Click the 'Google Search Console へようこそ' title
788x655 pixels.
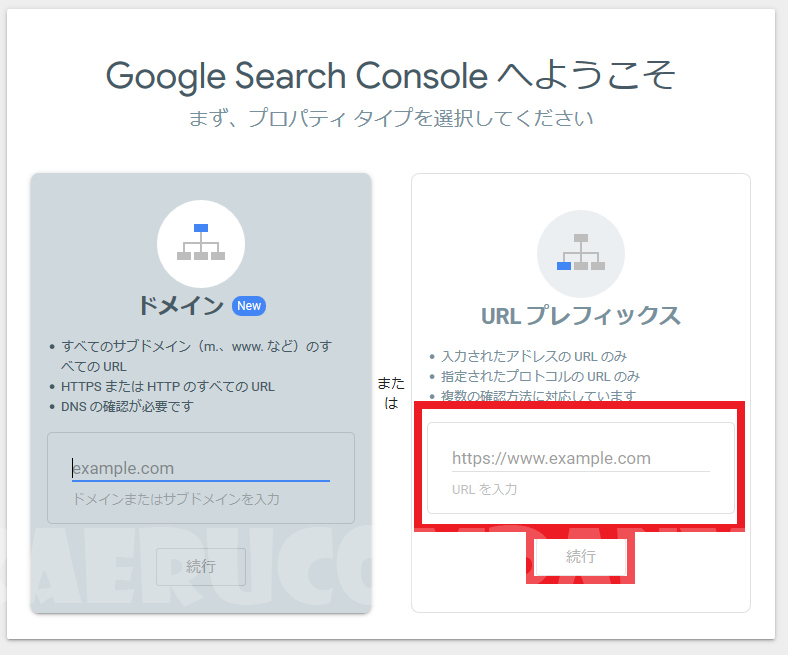390,76
